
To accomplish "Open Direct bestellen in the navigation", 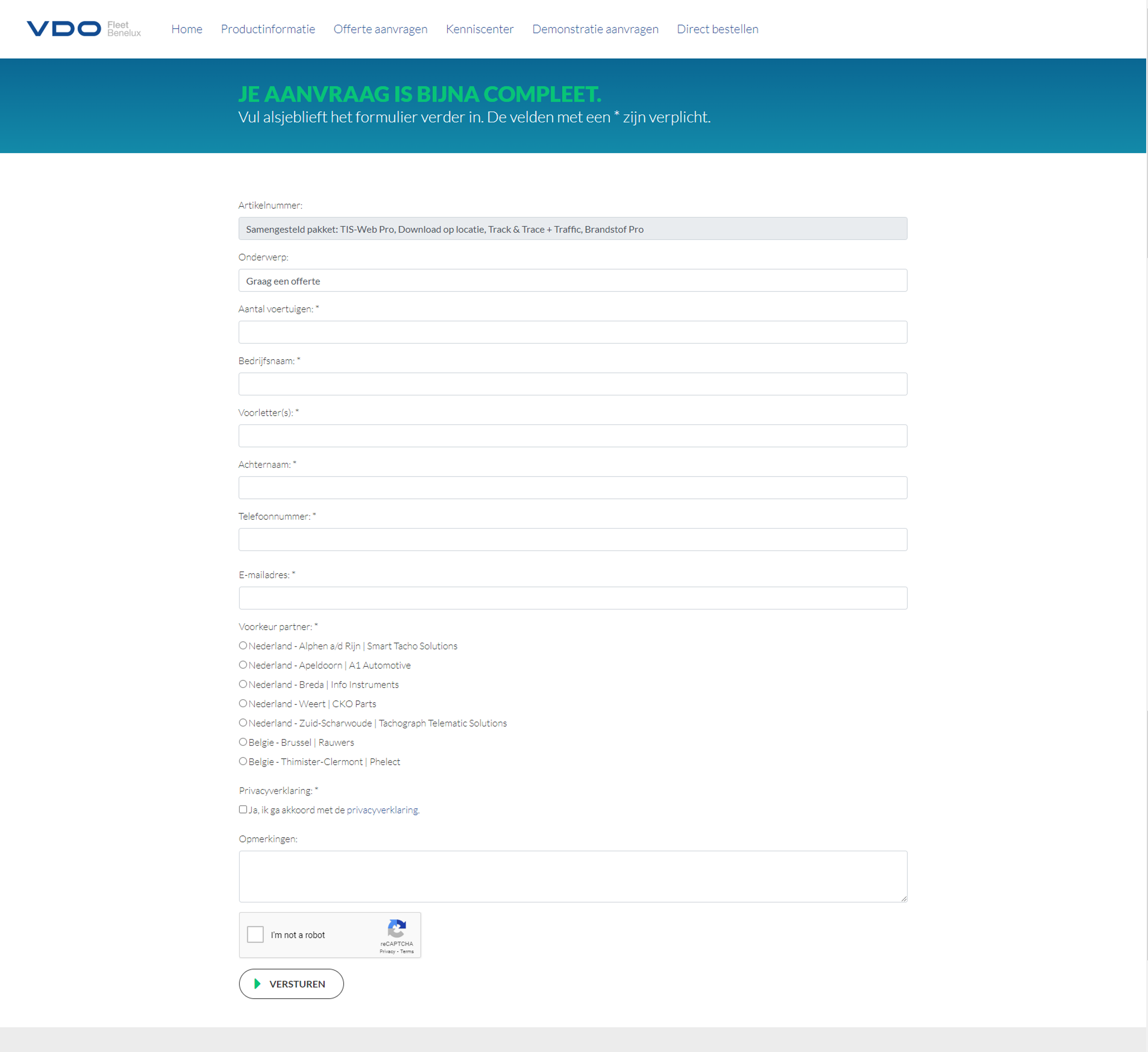I will click(x=718, y=29).
